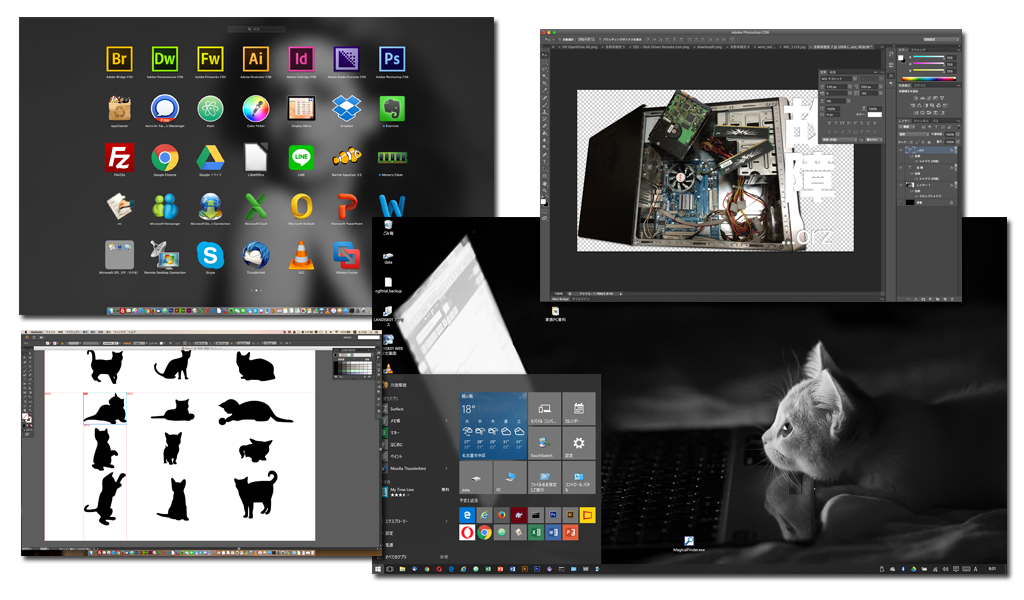The height and width of the screenshot is (600, 1024).
Task: Open the layer blend mode dropdown
Action: point(916,134)
